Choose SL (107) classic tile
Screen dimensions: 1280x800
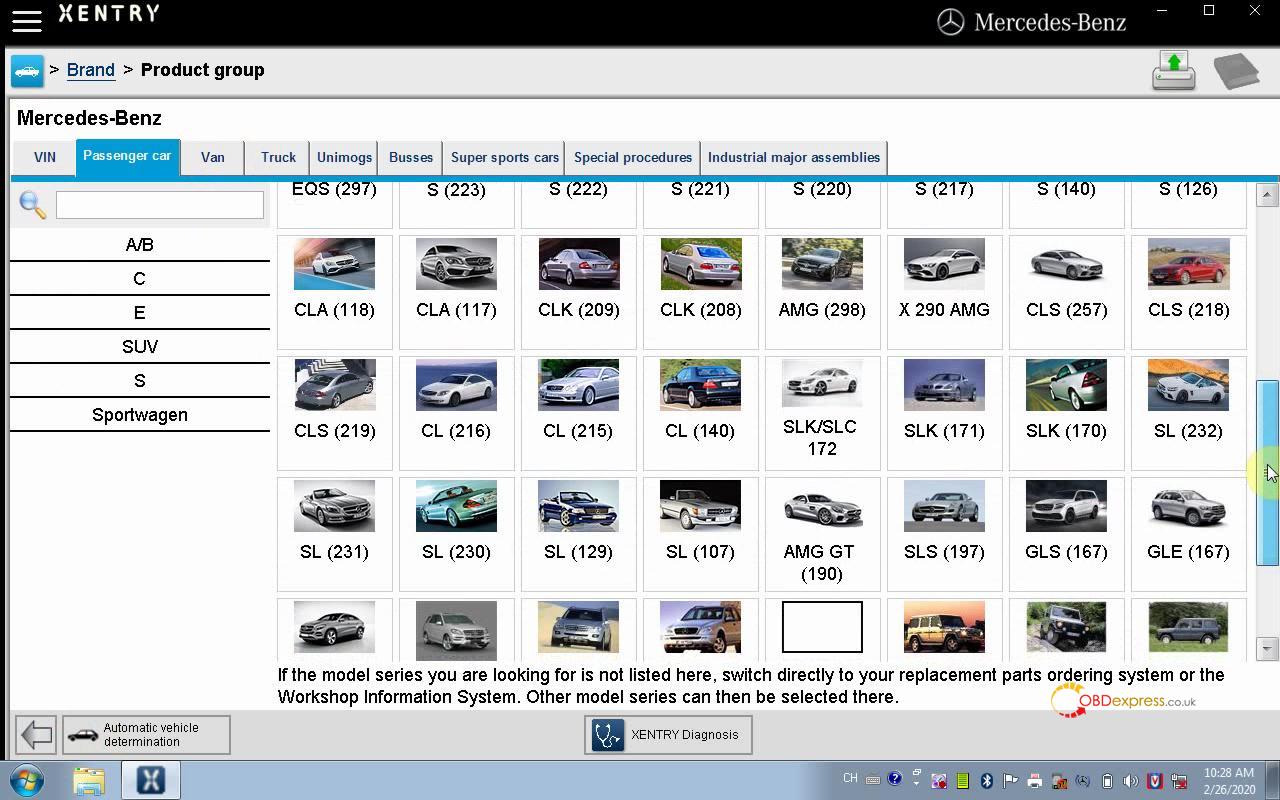click(700, 534)
